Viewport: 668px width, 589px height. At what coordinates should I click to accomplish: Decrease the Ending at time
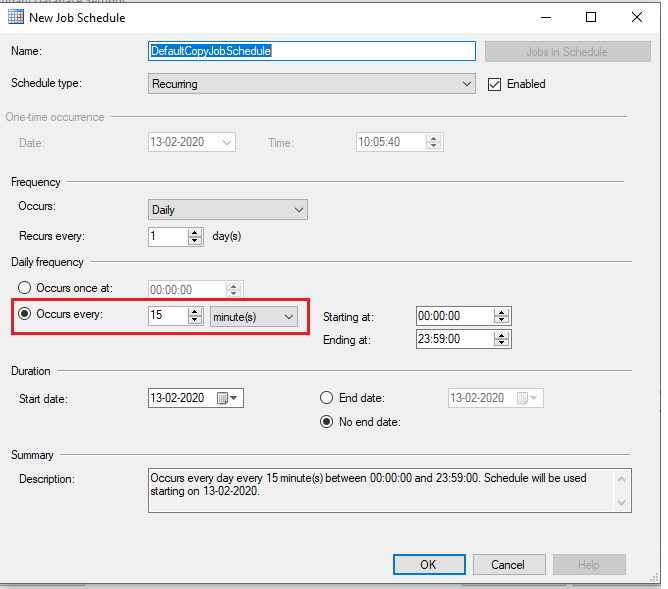coord(501,343)
